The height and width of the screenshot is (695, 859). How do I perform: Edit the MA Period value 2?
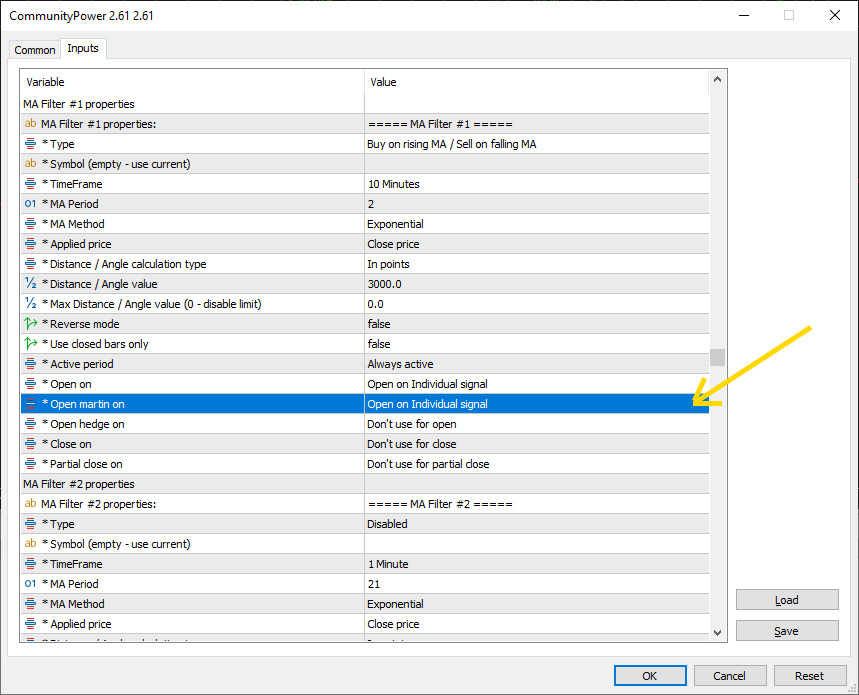click(537, 204)
